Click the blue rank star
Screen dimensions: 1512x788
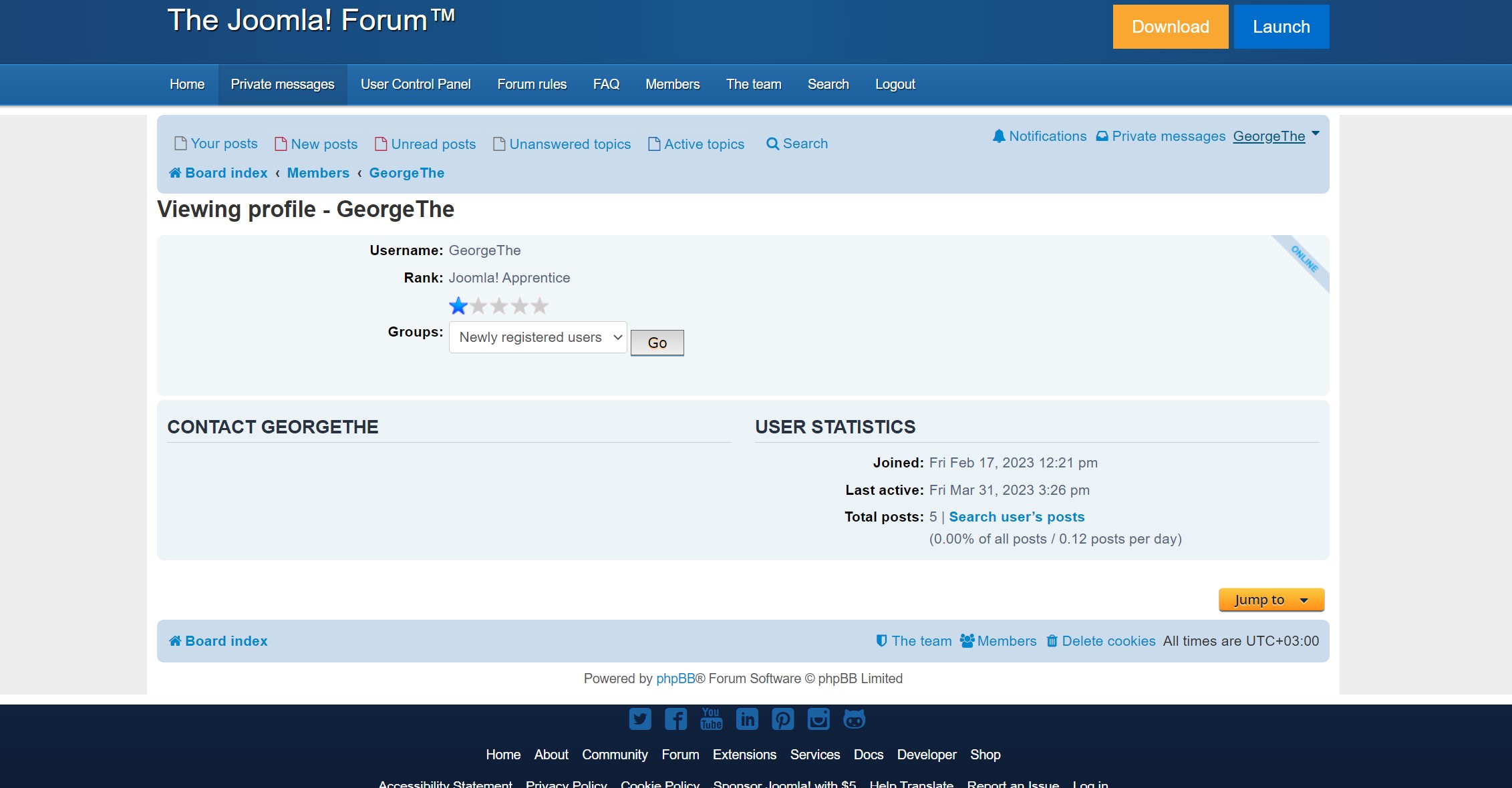pos(458,306)
